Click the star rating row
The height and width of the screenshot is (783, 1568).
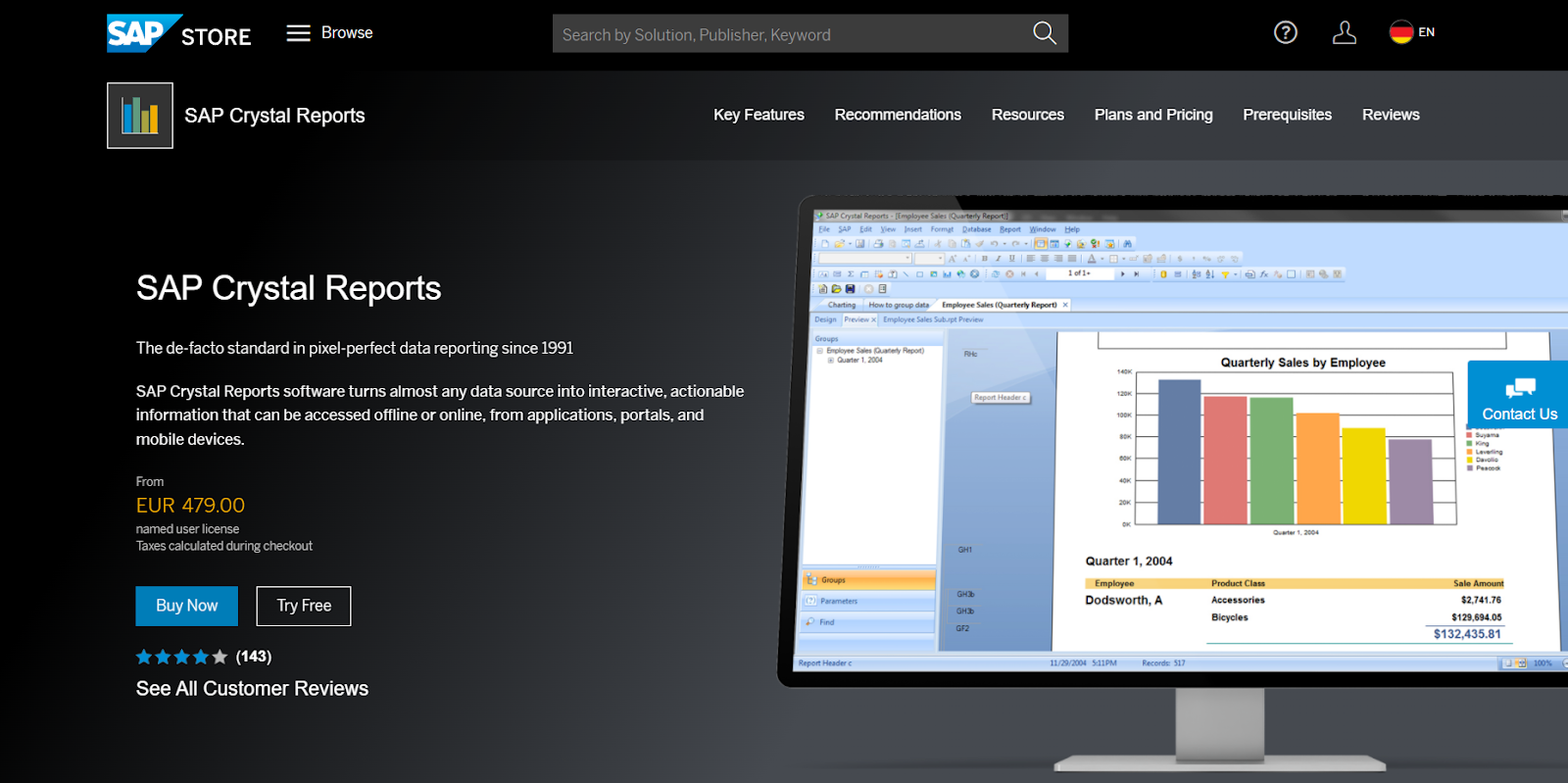tap(181, 657)
